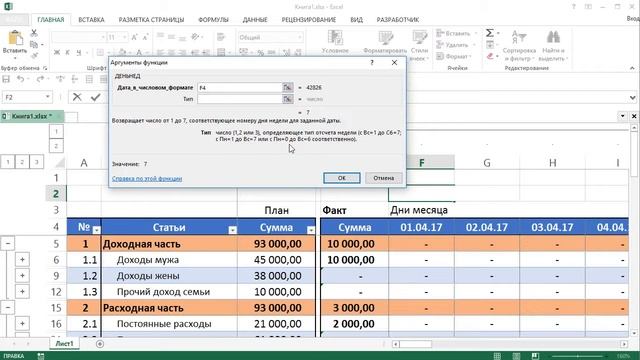Open filter dropdown on Статьи column header
640x360 pixels.
pyautogui.click(x=232, y=230)
